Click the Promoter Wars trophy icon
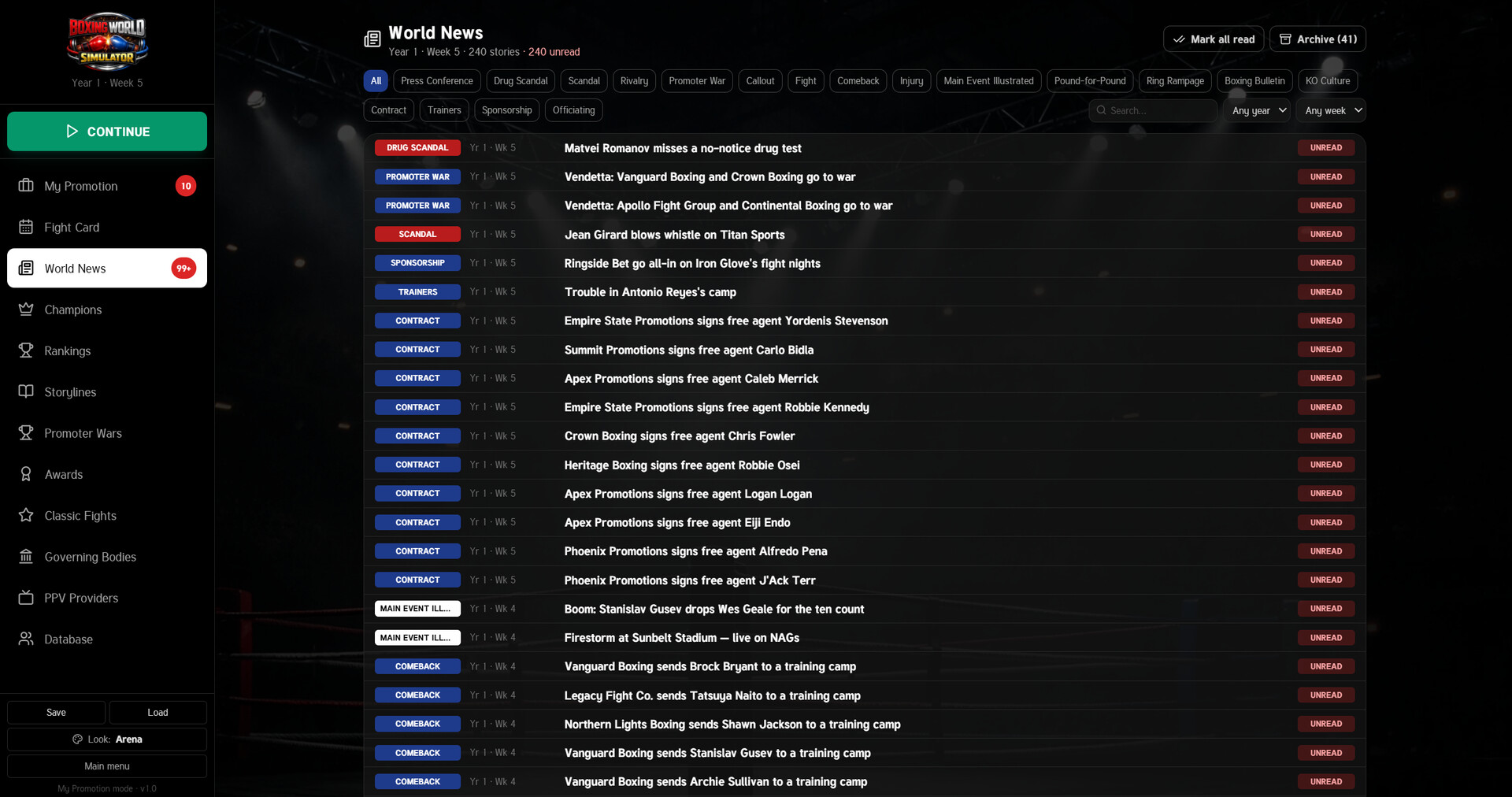This screenshot has width=1512, height=797. (x=26, y=433)
